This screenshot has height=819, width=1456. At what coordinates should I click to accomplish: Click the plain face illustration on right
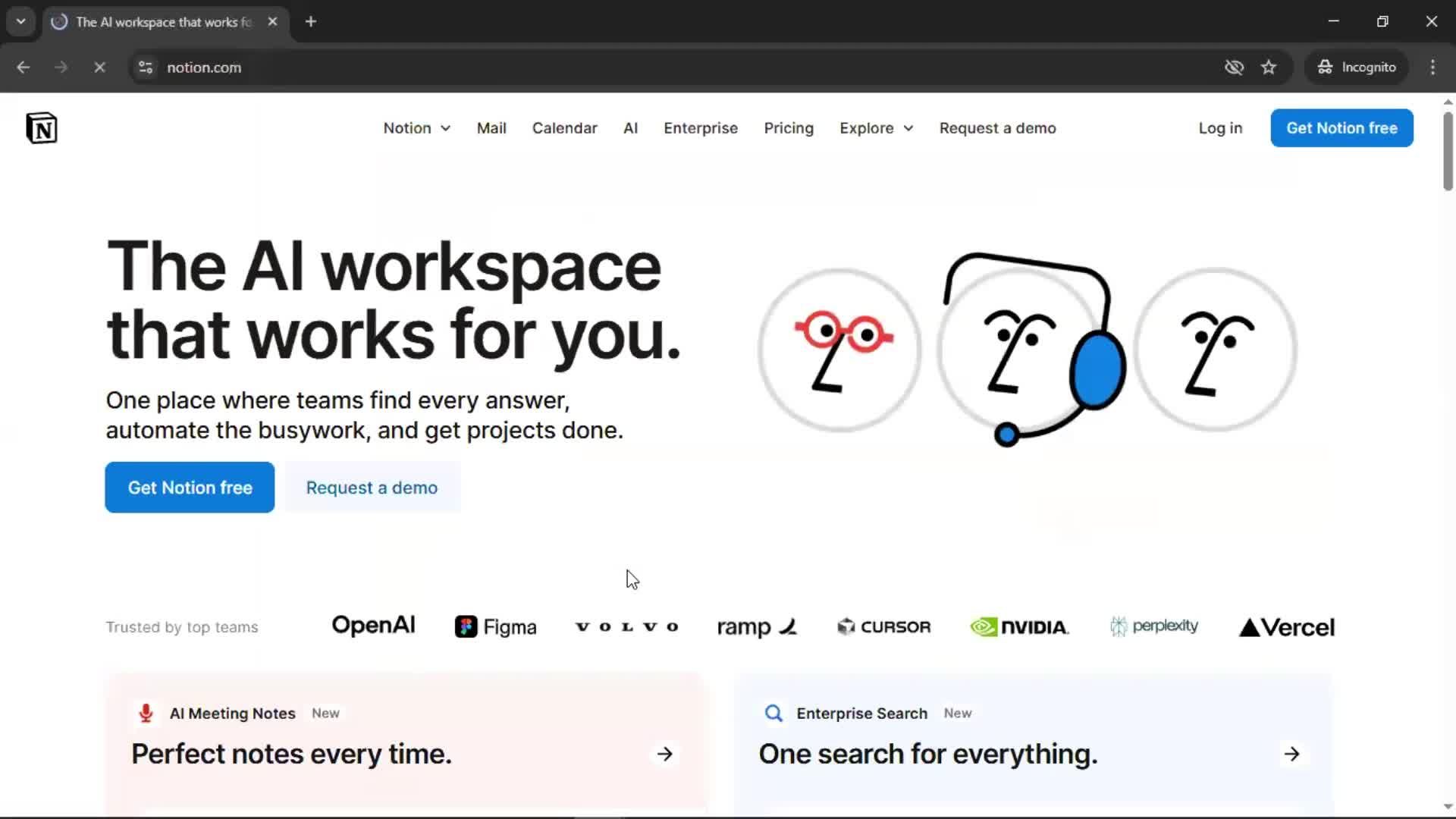coord(1216,350)
